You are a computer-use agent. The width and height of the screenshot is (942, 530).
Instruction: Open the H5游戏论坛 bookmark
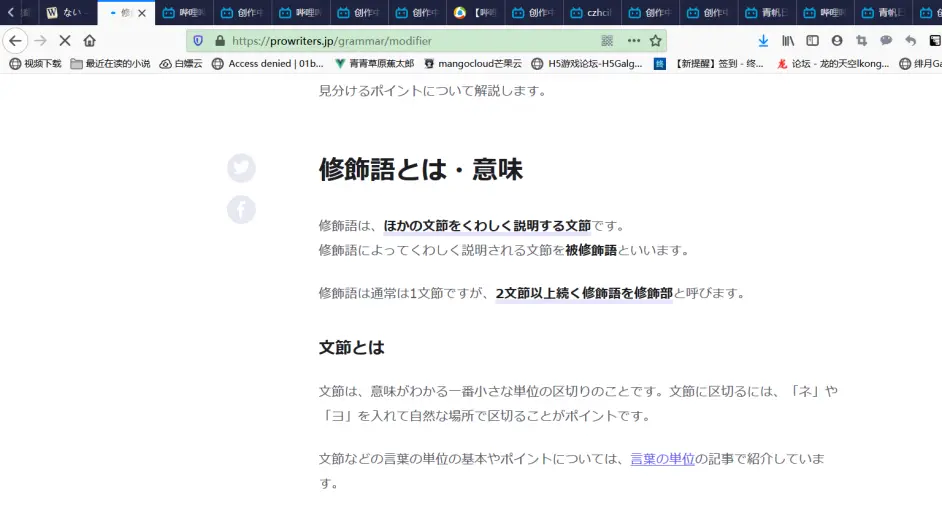(588, 64)
